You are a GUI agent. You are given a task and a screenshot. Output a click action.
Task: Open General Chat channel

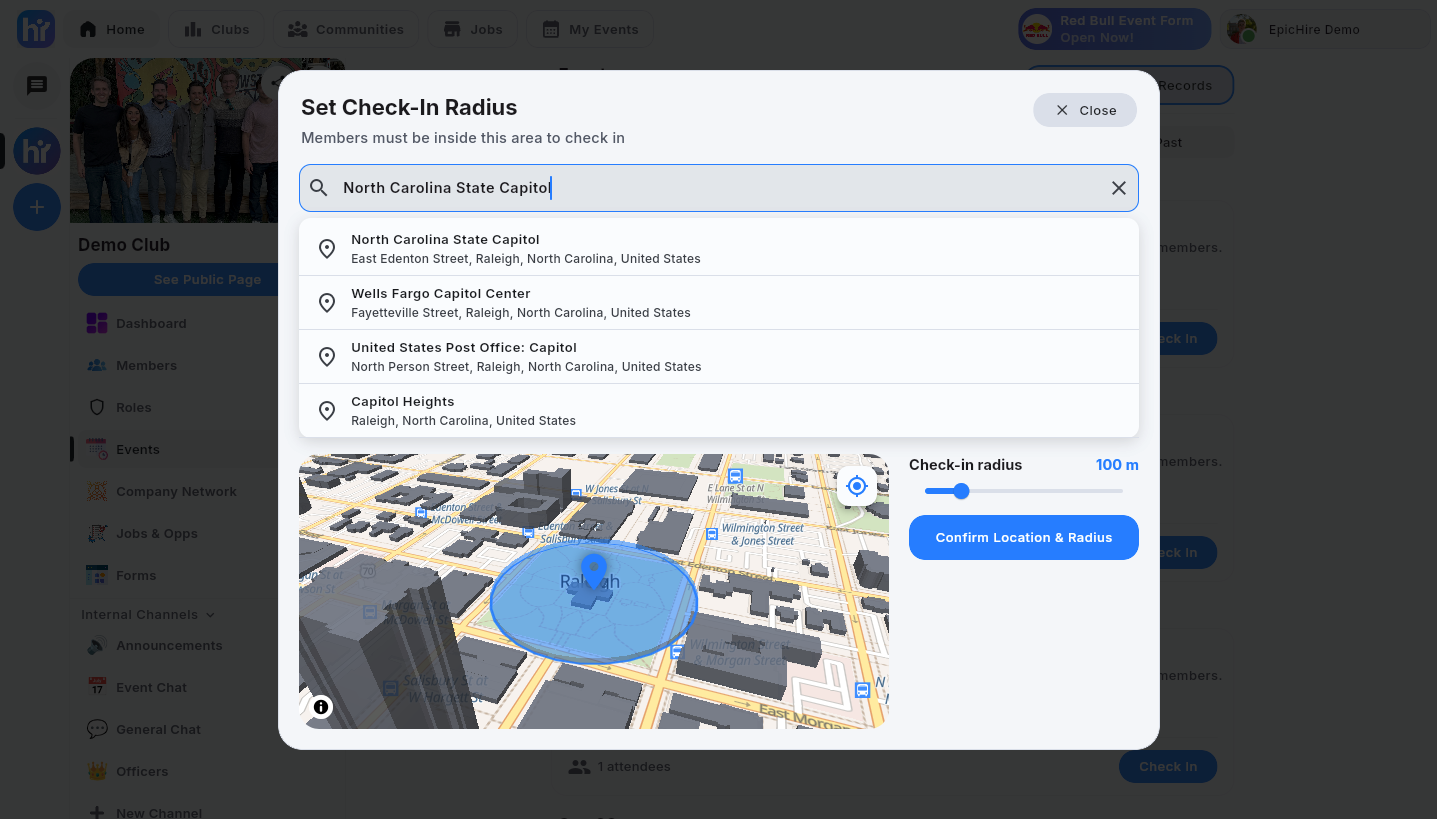coord(158,729)
